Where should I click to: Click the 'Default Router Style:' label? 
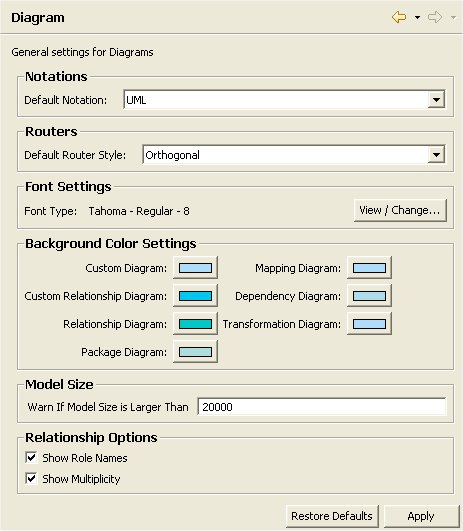point(75,155)
